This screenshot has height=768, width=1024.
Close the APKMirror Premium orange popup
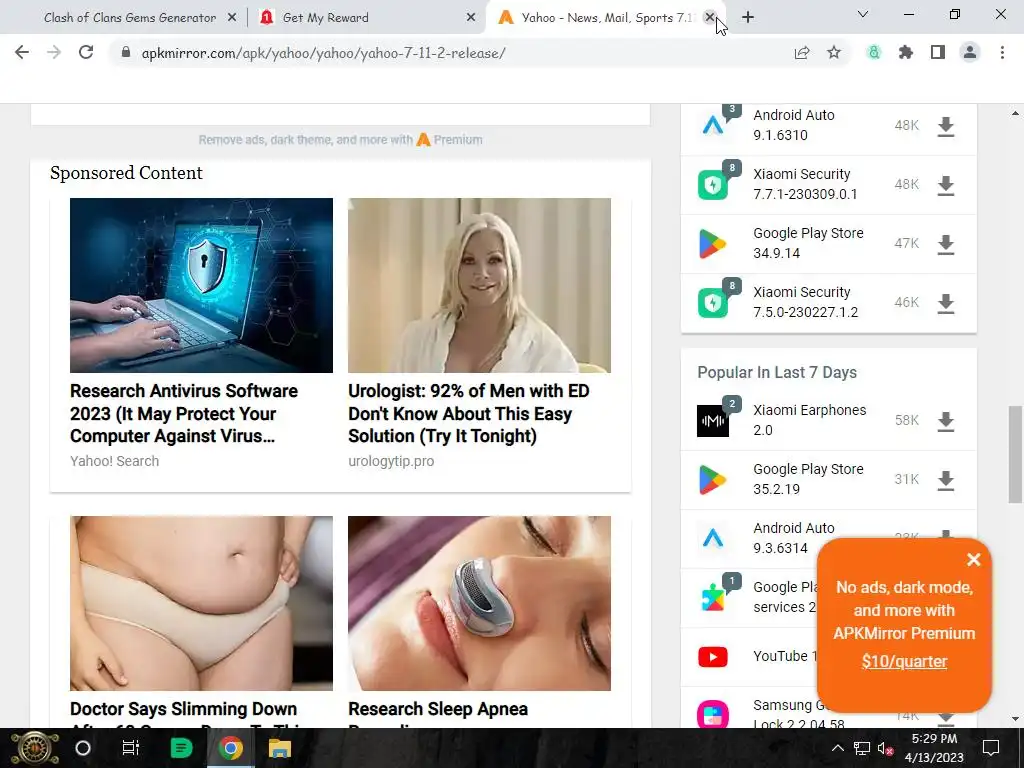coord(974,559)
